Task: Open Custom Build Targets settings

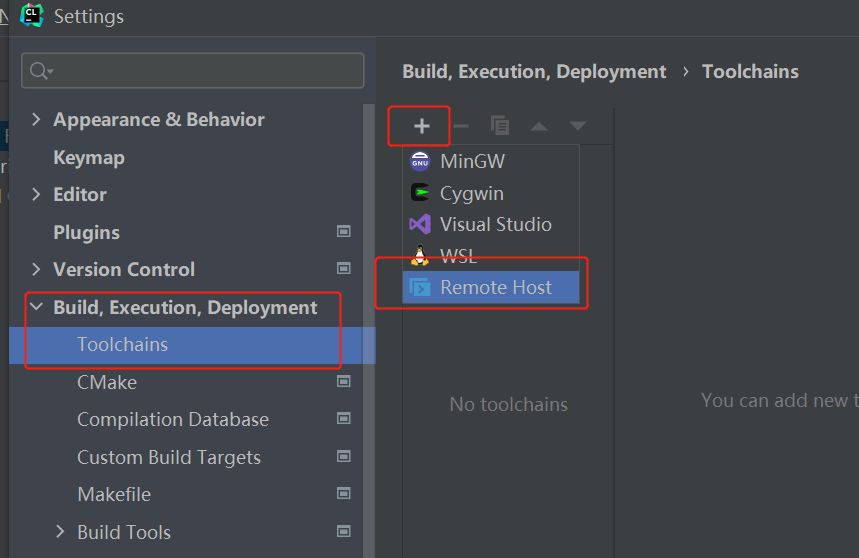Action: click(x=169, y=457)
